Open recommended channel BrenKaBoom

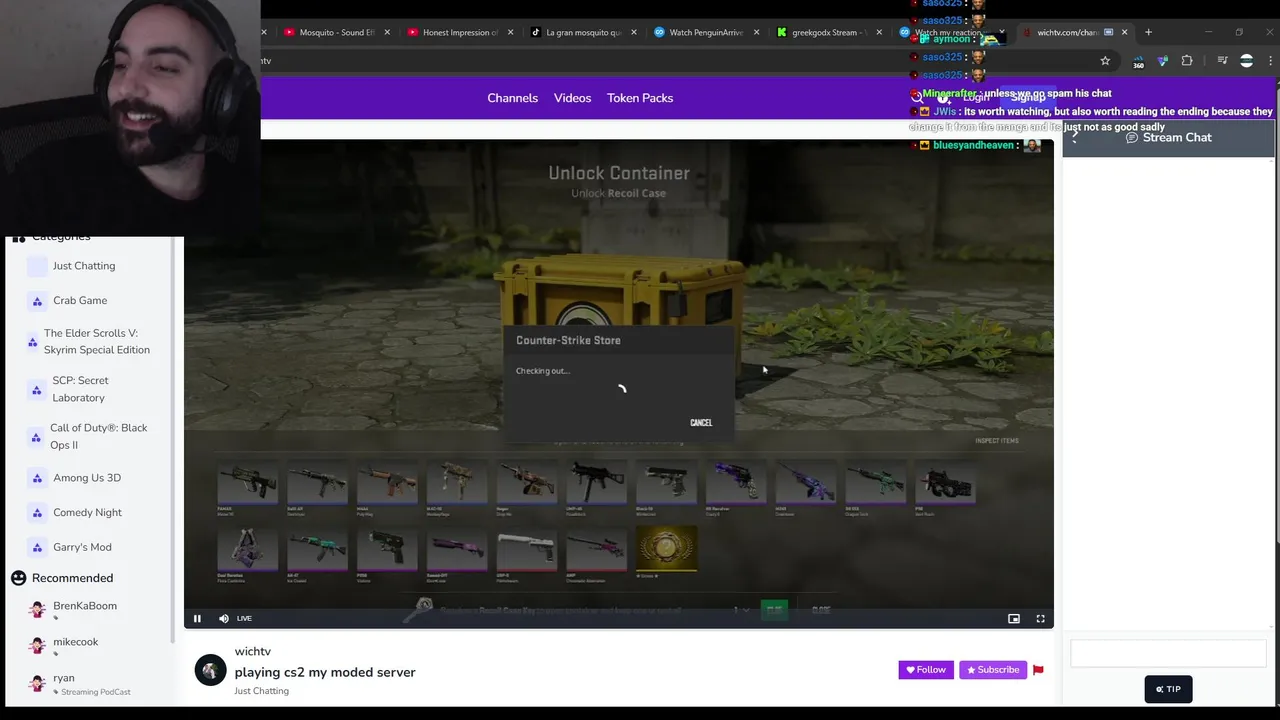pyautogui.click(x=85, y=606)
